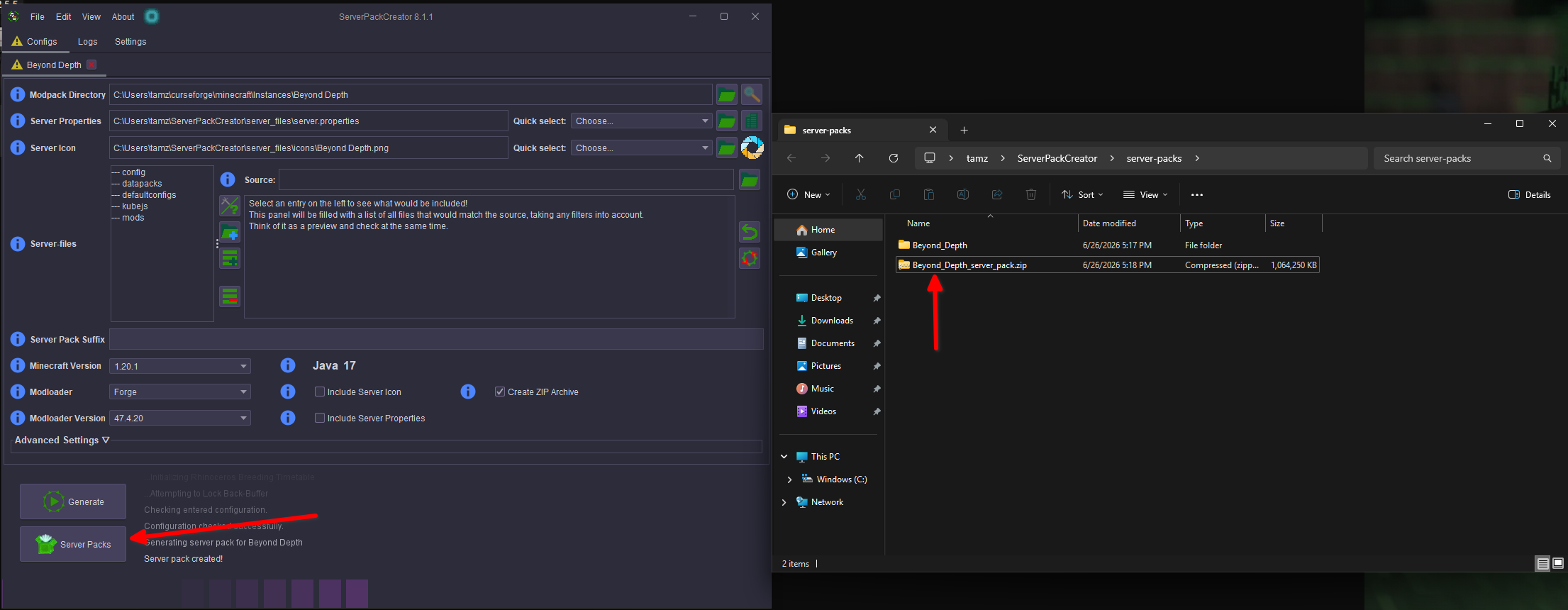Click the teal update circle icon in menu bar
The width and height of the screenshot is (1568, 610).
click(x=152, y=16)
